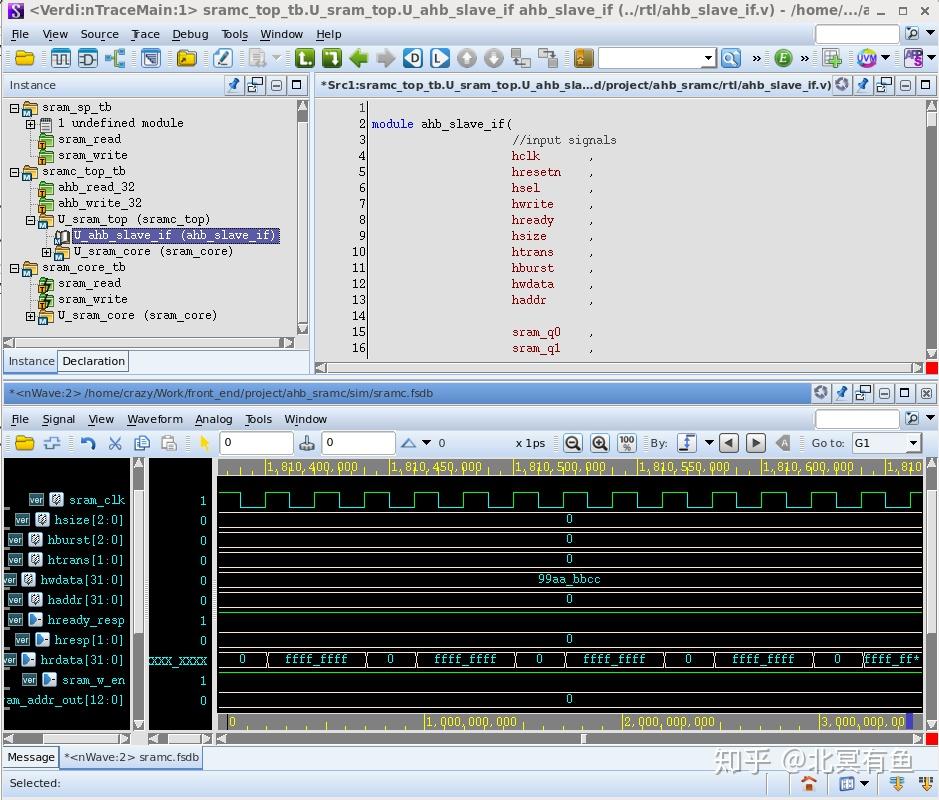Image resolution: width=939 pixels, height=800 pixels.
Task: Switch to the Message tab at bottom
Action: coord(31,757)
